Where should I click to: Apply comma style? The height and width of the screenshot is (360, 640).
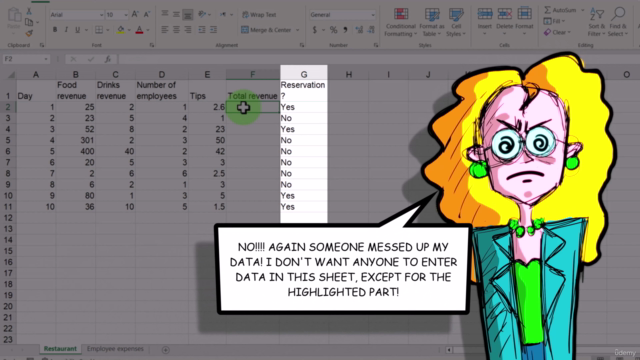click(x=345, y=30)
